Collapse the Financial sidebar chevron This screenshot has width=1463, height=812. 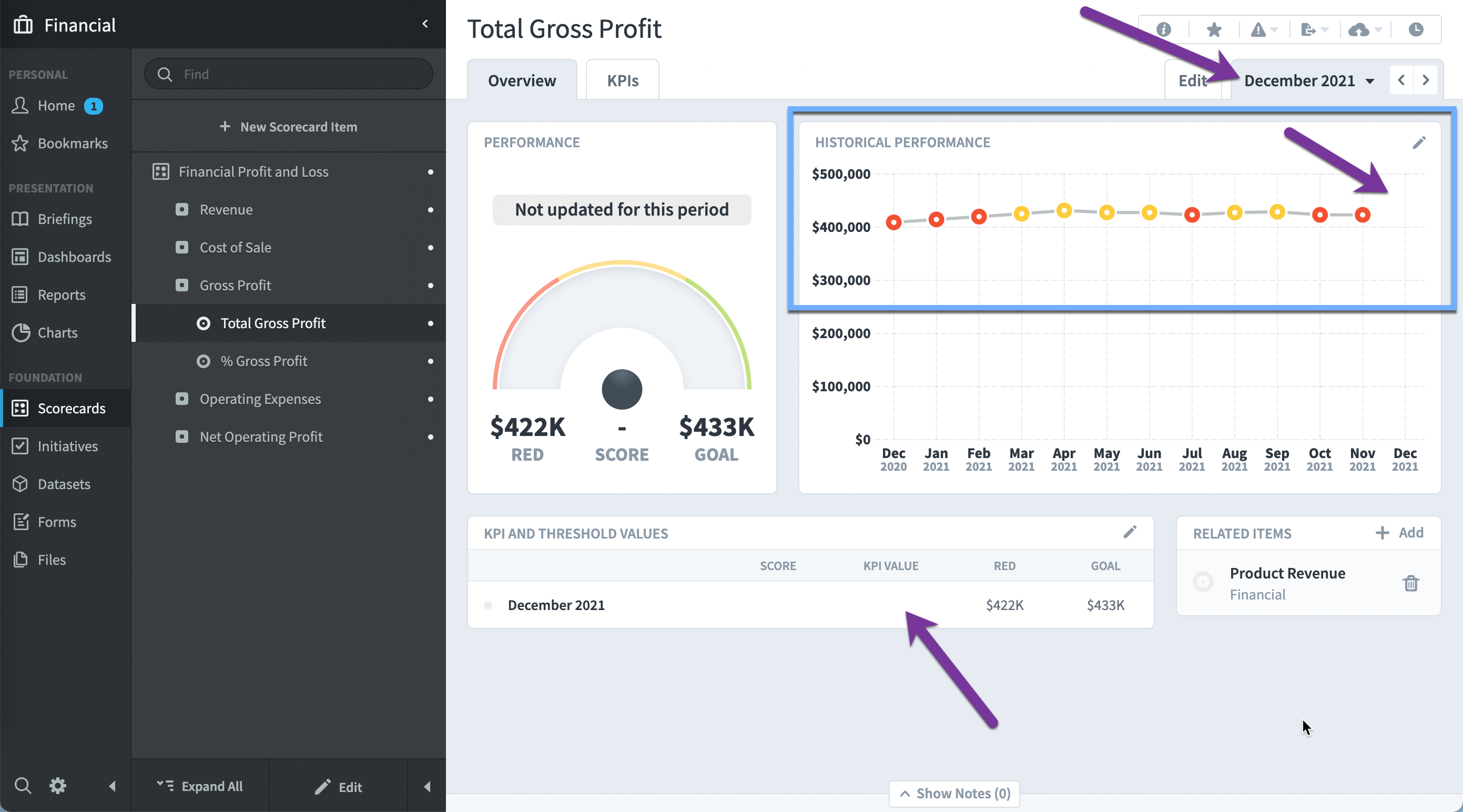[x=425, y=24]
